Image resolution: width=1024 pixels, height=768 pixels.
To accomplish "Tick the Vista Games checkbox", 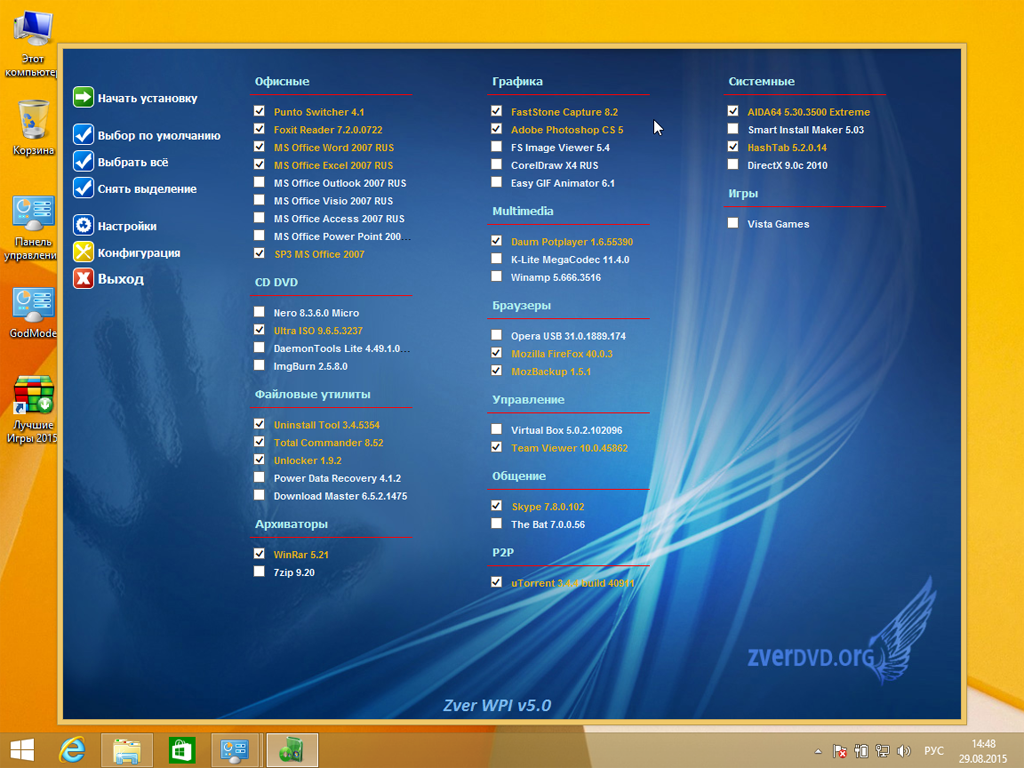I will [734, 224].
